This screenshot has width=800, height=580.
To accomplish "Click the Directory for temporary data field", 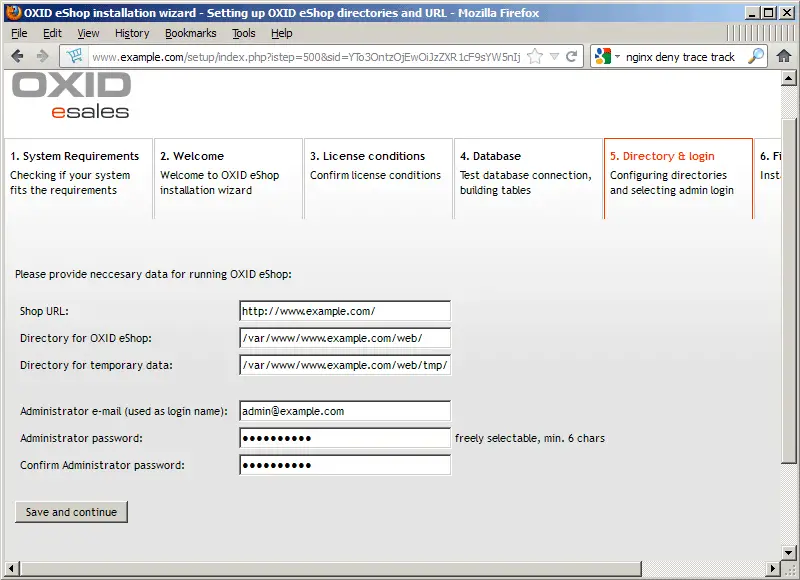I will pos(345,365).
